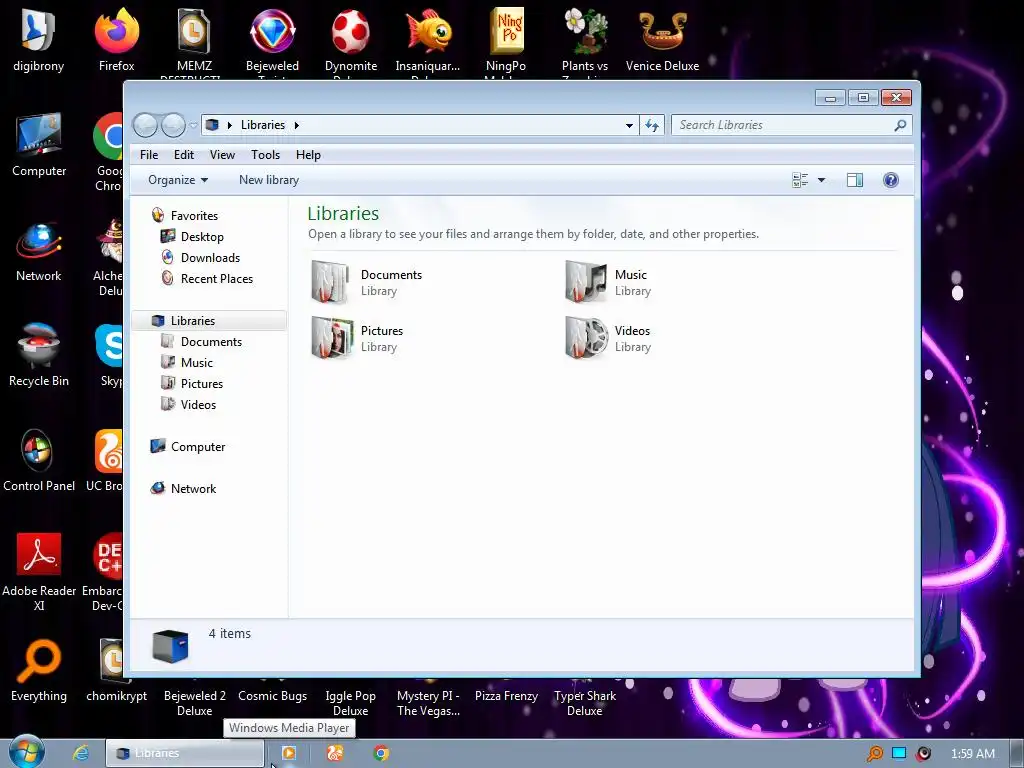Click the system tray clock 1:59 AM

click(972, 754)
